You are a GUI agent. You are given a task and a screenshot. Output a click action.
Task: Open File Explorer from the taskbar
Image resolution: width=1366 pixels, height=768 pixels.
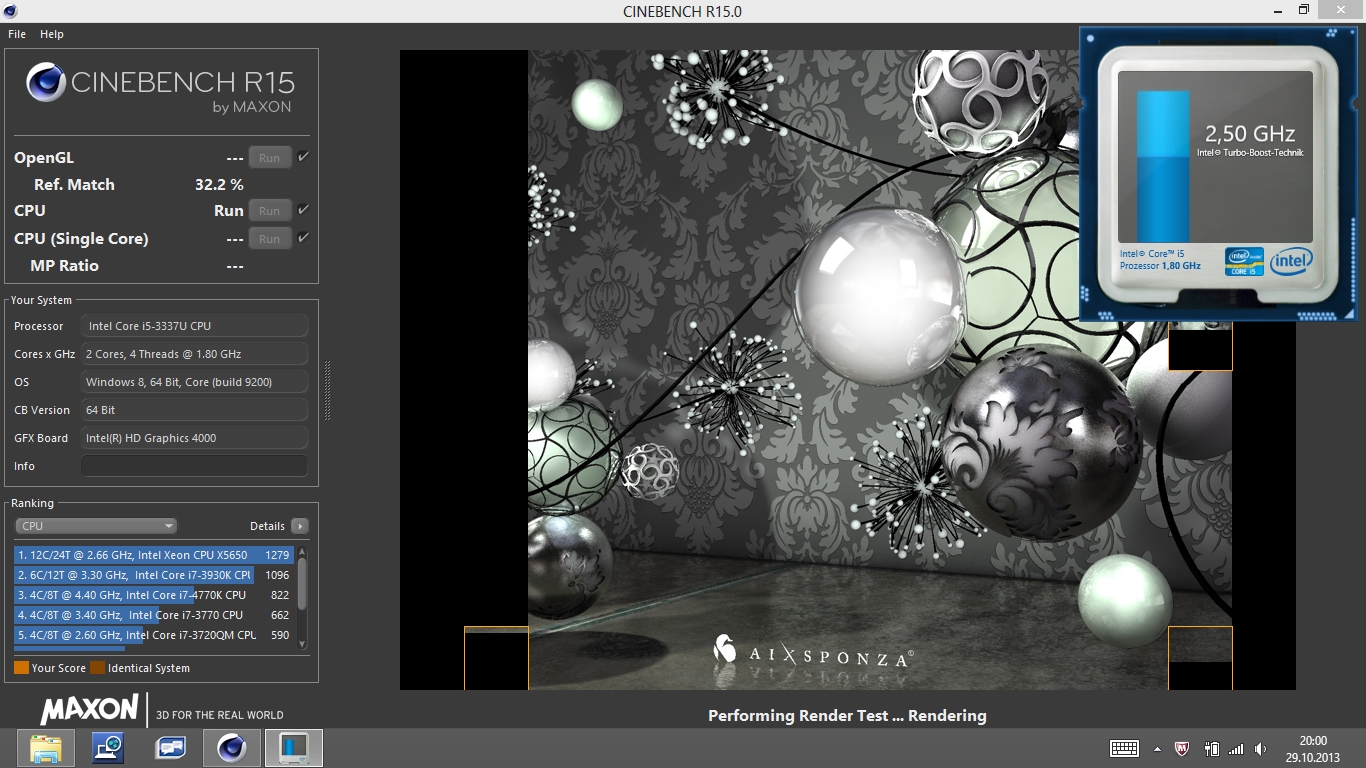46,747
